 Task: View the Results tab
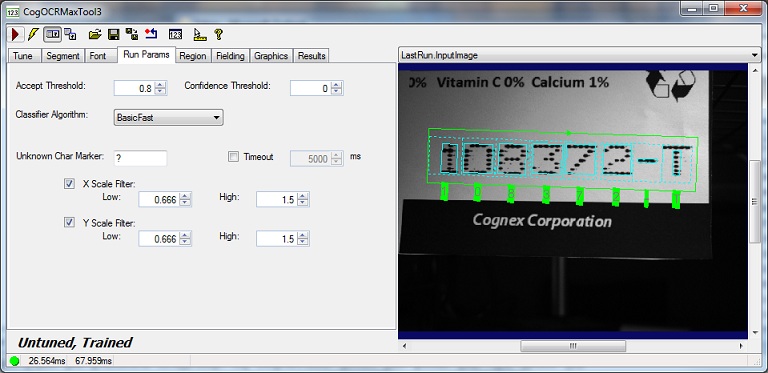312,56
